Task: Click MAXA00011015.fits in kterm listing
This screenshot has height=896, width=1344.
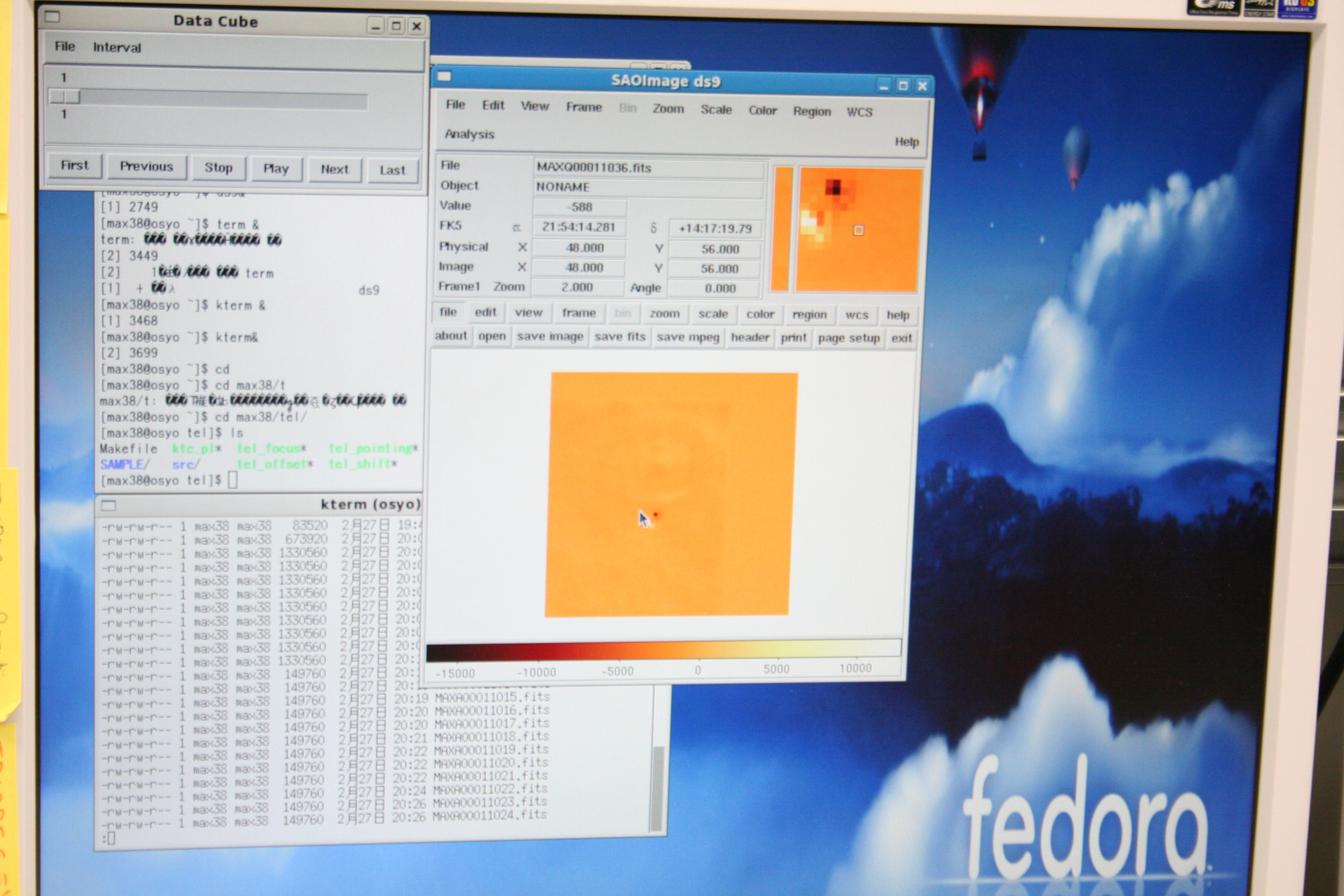Action: click(493, 697)
